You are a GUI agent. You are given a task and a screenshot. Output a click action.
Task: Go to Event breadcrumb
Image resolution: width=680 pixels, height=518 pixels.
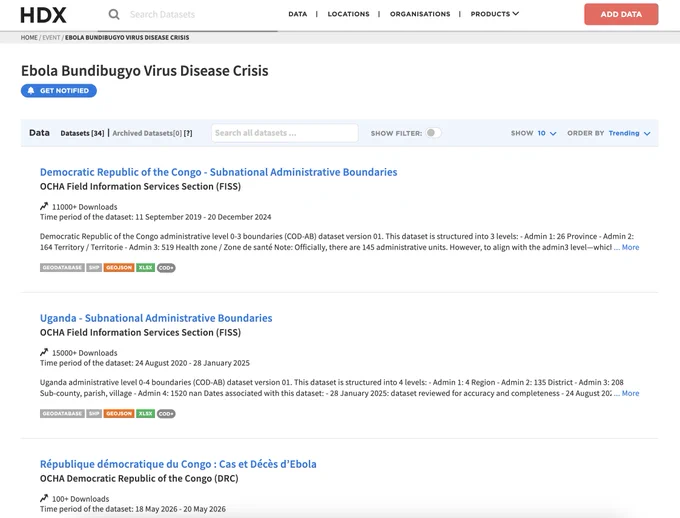pyautogui.click(x=51, y=37)
